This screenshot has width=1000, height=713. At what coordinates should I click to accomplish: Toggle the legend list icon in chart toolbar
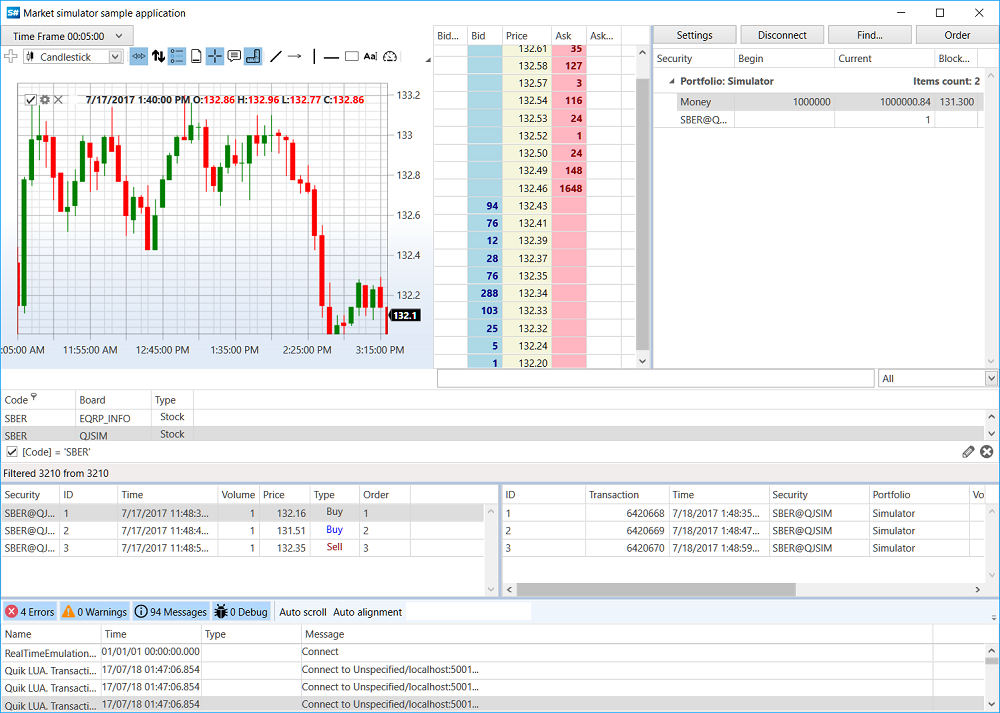[x=177, y=57]
